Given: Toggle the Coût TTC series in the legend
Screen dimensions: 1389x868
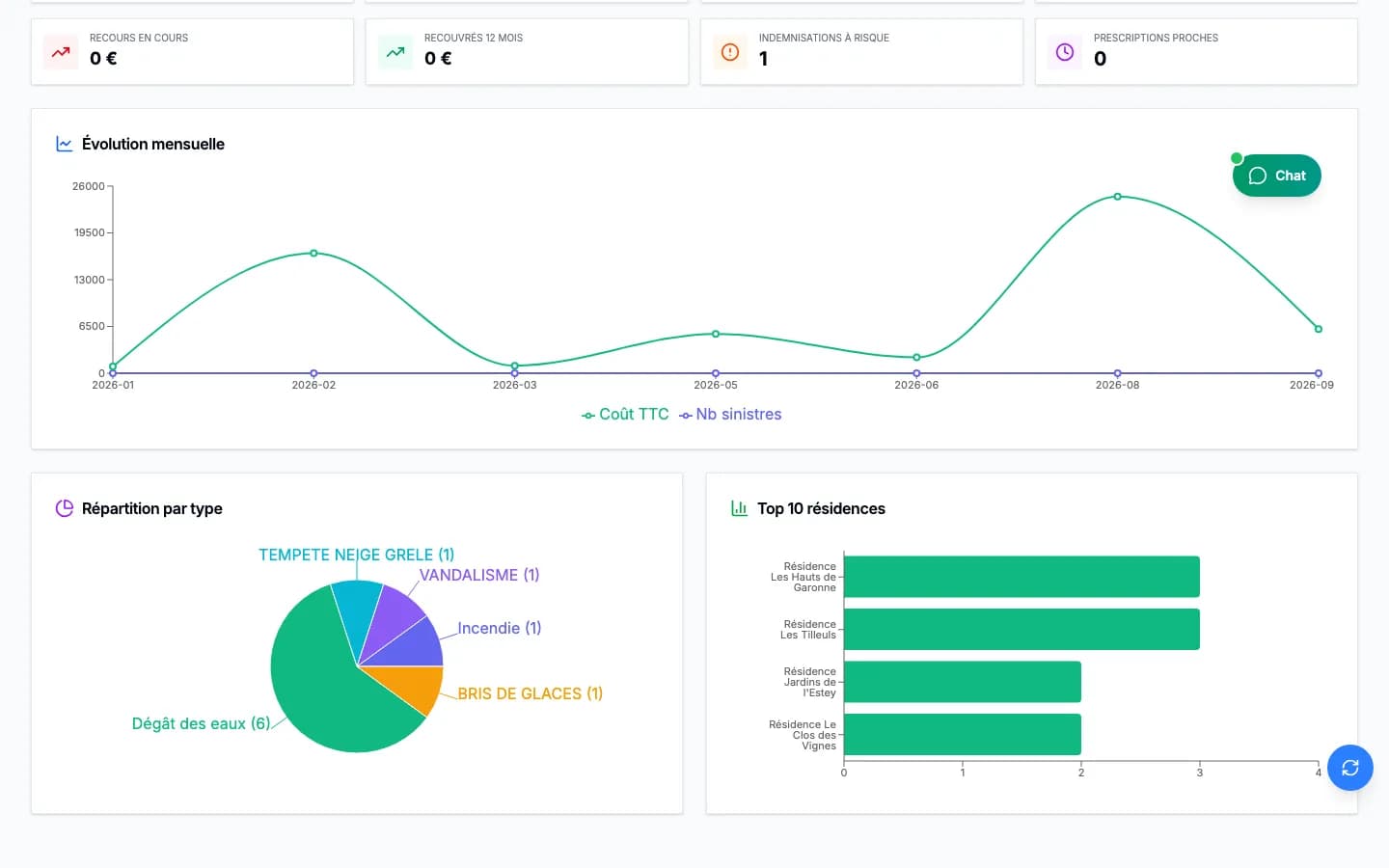Looking at the screenshot, I should tap(625, 415).
